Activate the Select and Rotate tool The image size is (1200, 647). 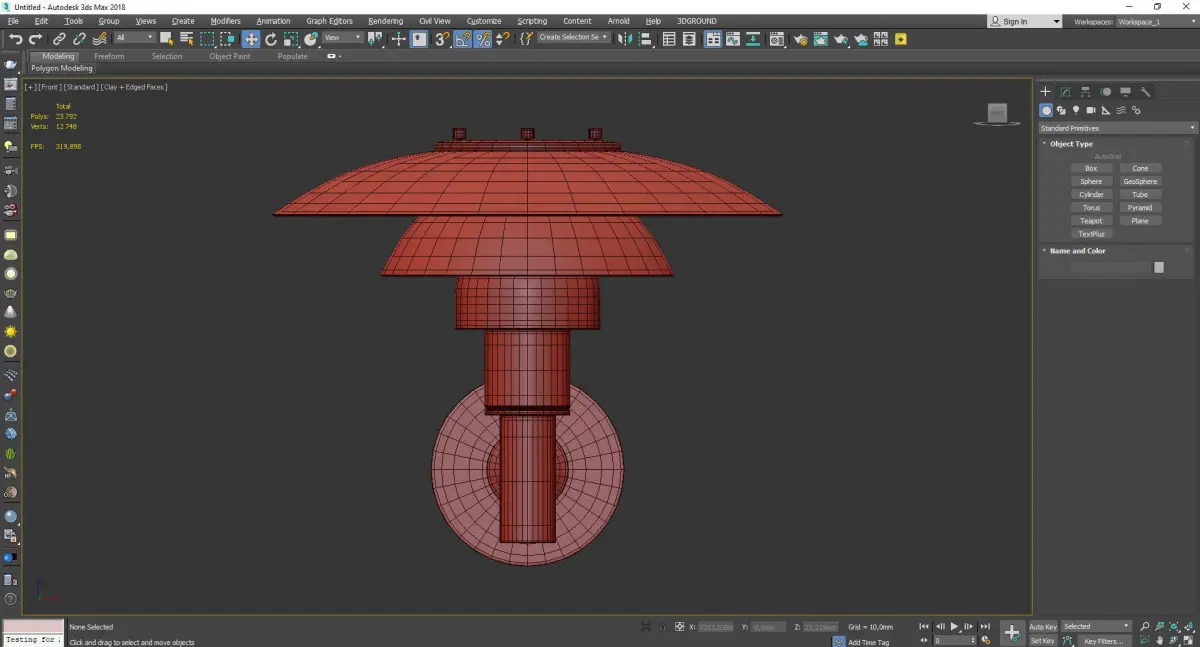pyautogui.click(x=271, y=39)
